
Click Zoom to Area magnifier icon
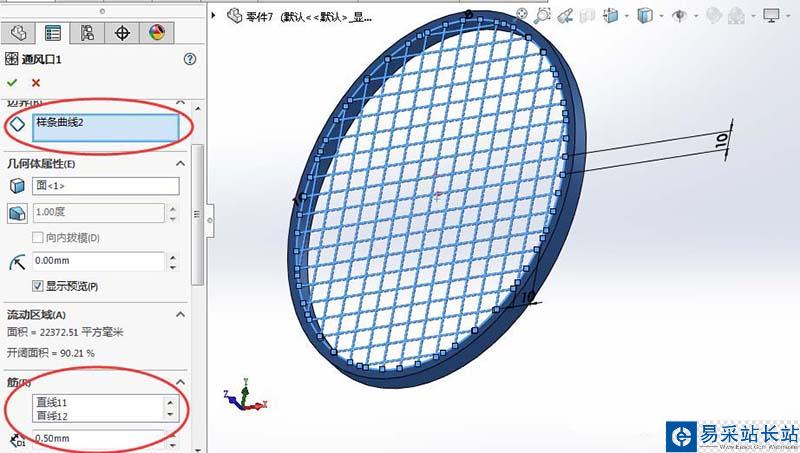point(542,15)
